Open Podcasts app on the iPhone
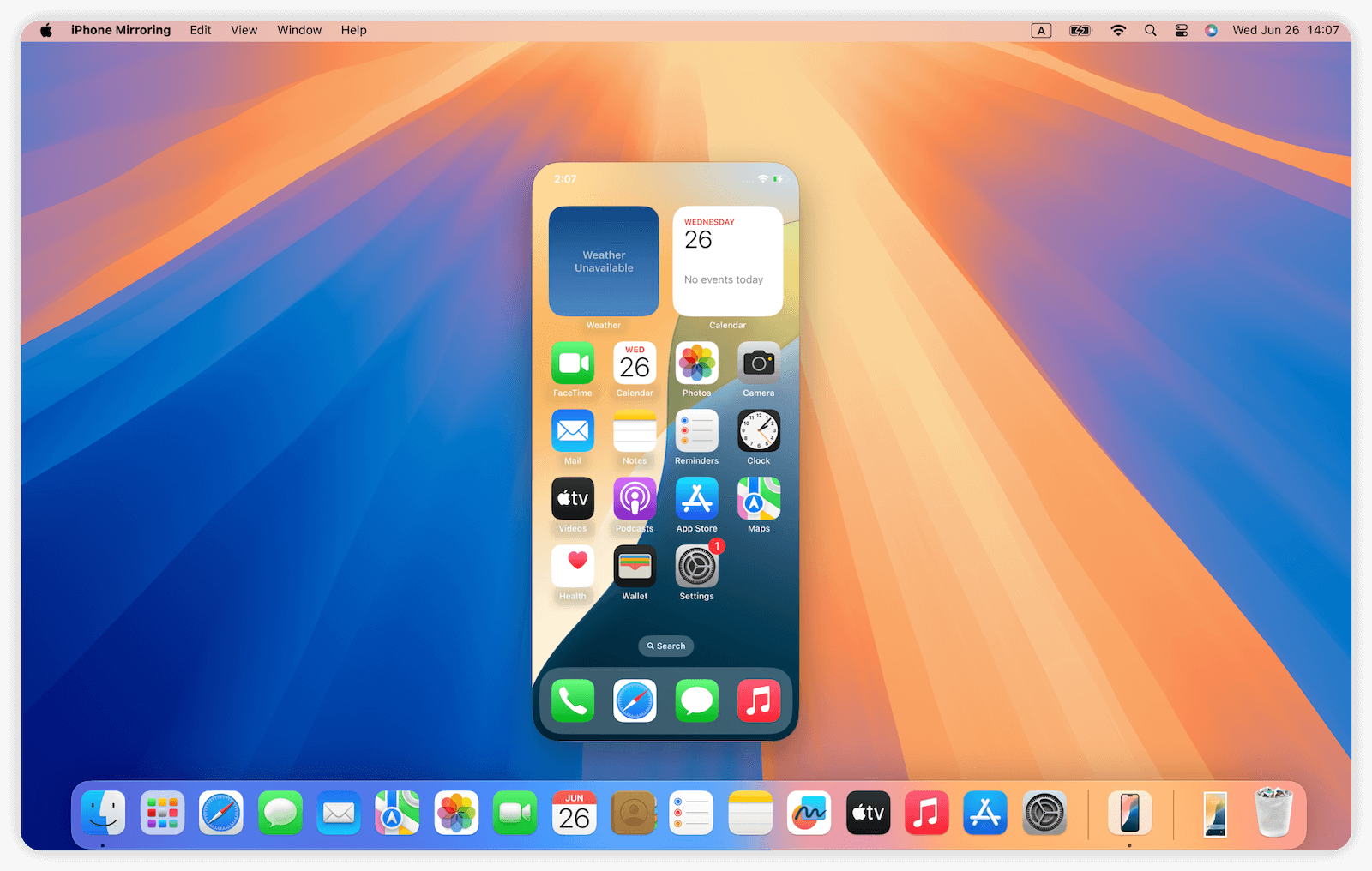 coord(635,499)
